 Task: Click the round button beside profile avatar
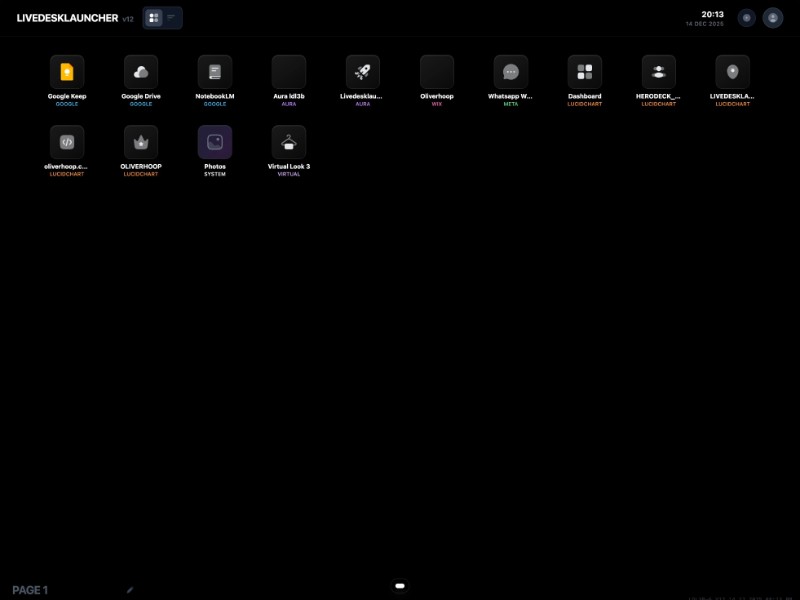point(746,18)
